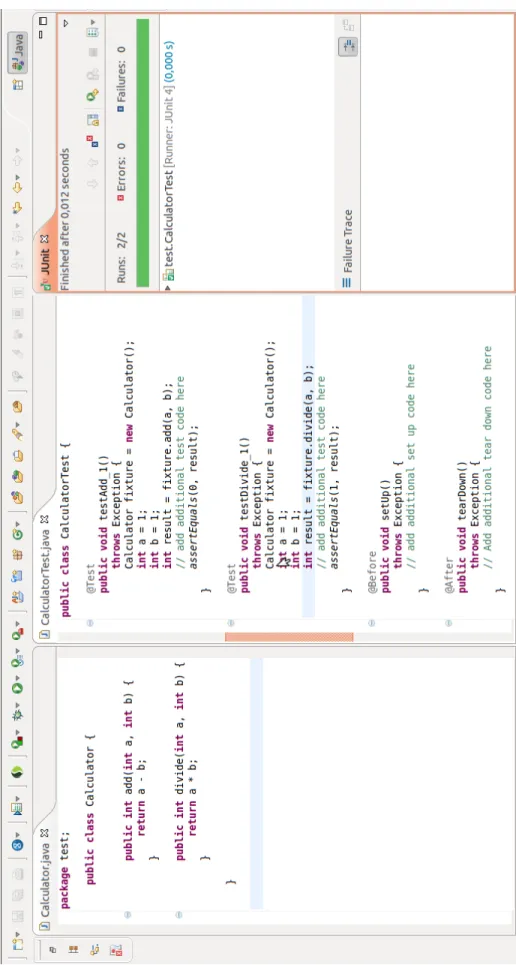Image resolution: width=516 pixels, height=965 pixels.
Task: Collapse the add method fold in Calculator.java
Action: coord(127,915)
